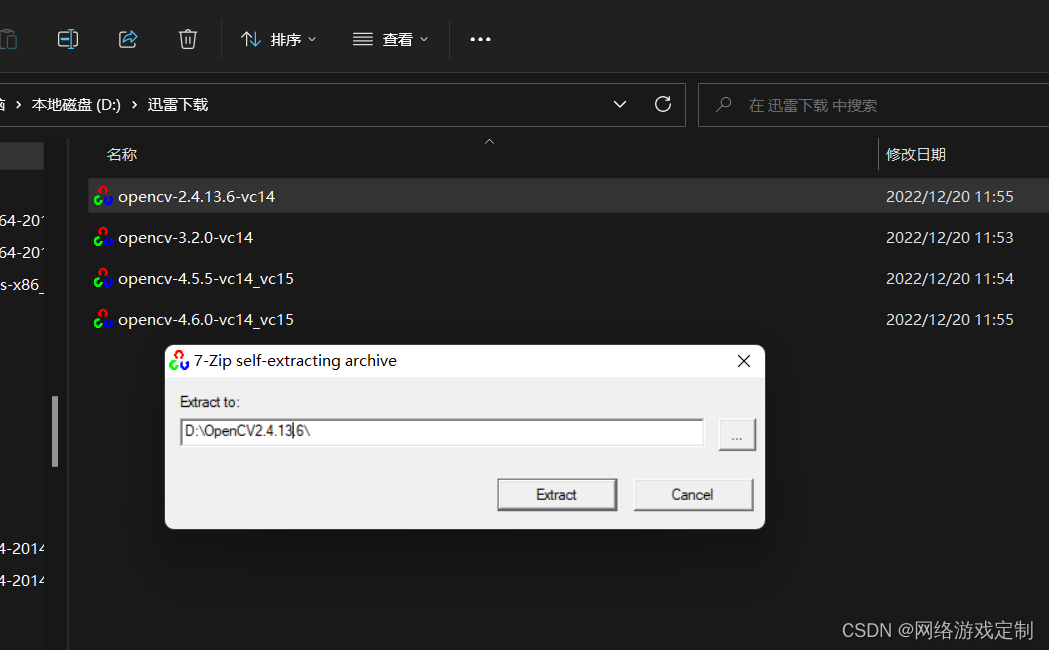Click the Rename icon in the toolbar
This screenshot has width=1049, height=650.
tap(68, 39)
